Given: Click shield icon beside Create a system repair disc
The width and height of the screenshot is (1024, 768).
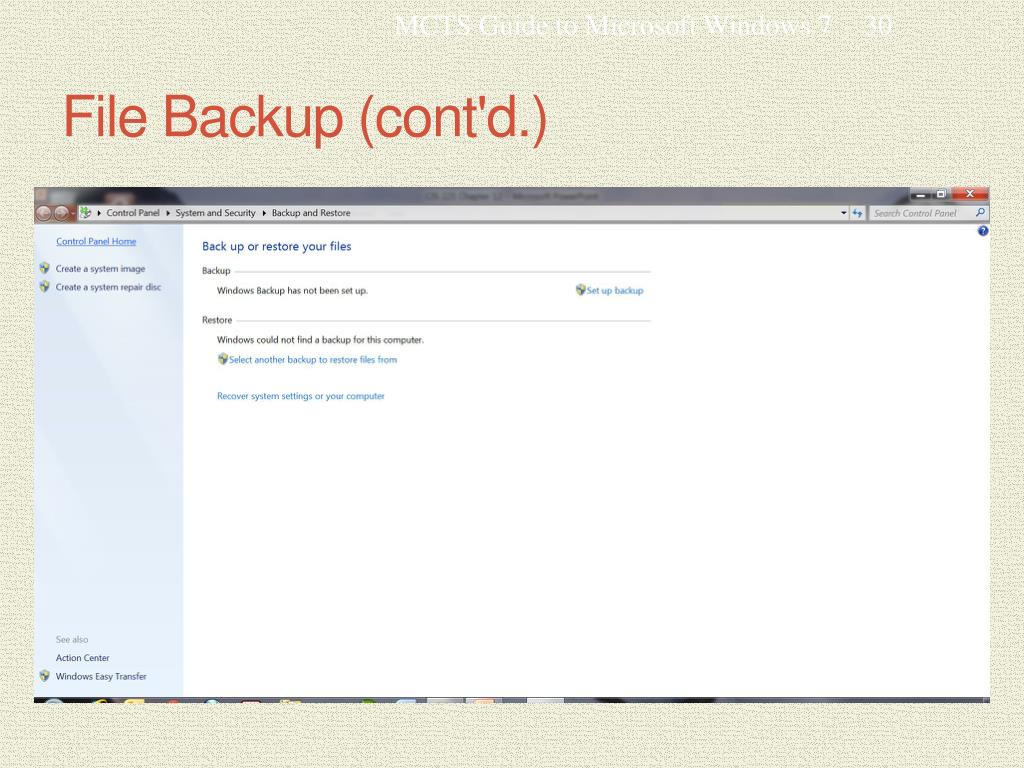Looking at the screenshot, I should 44,287.
